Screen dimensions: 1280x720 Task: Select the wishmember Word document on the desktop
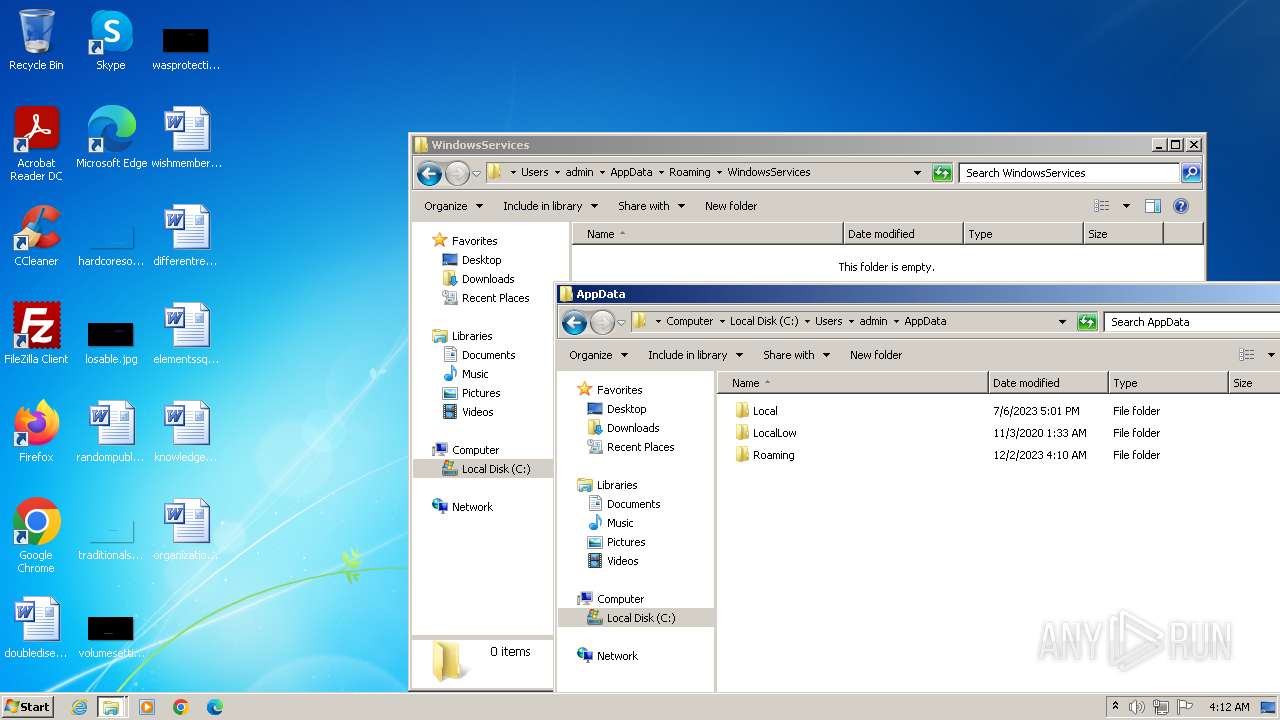pyautogui.click(x=187, y=138)
